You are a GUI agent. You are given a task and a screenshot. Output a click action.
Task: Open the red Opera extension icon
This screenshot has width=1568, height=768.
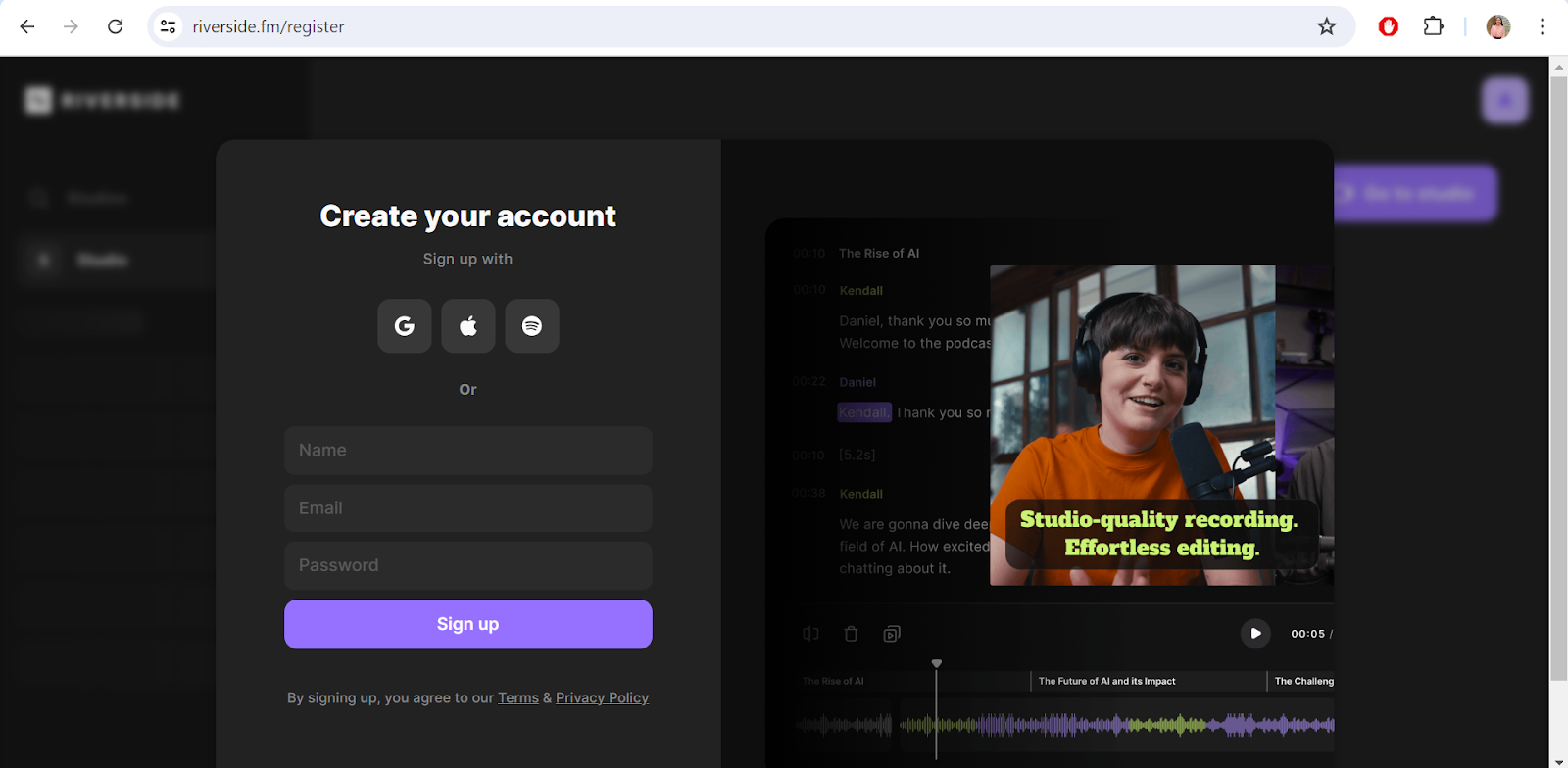coord(1389,26)
